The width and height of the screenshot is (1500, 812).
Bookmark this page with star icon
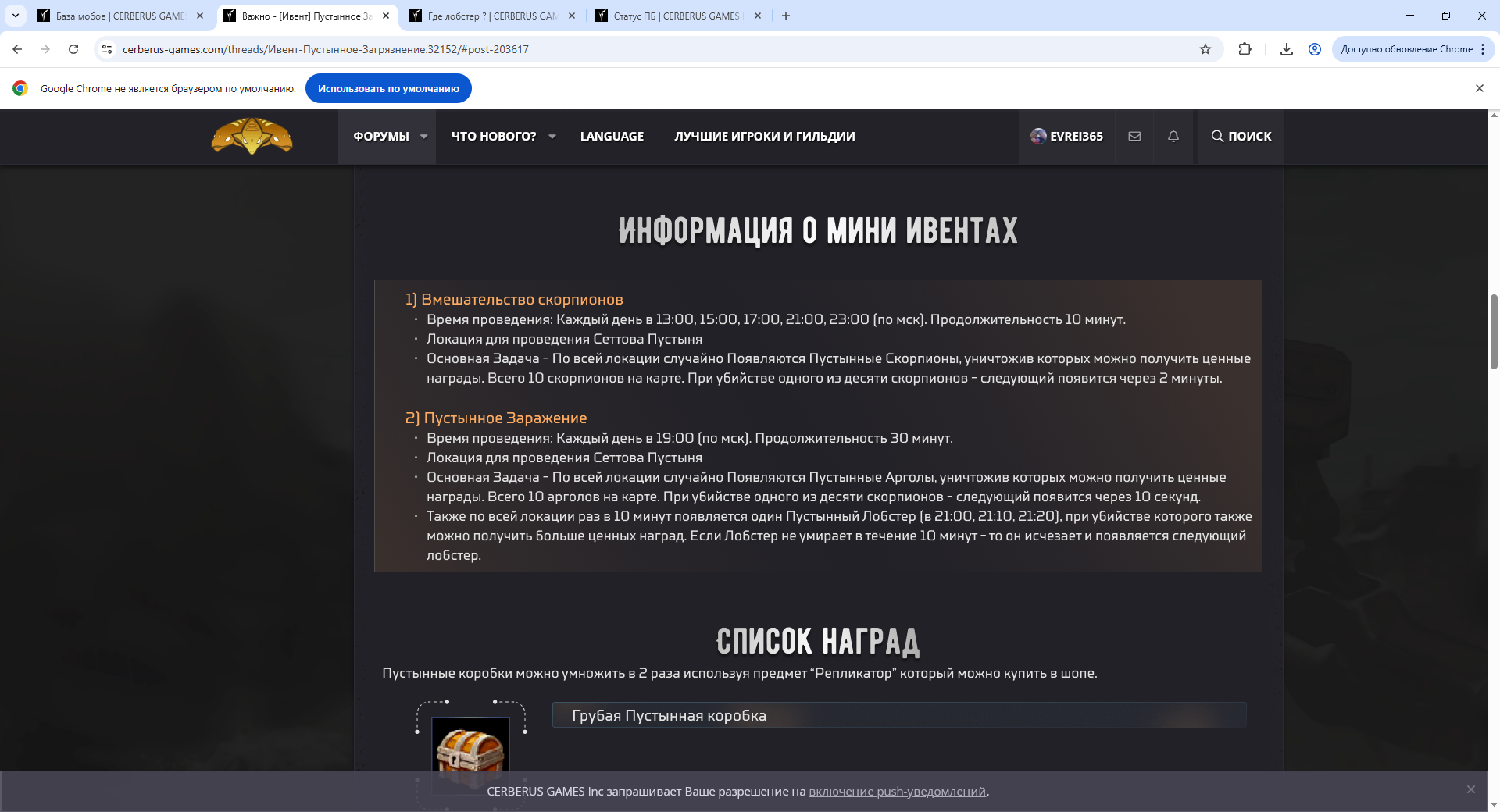(x=1205, y=49)
